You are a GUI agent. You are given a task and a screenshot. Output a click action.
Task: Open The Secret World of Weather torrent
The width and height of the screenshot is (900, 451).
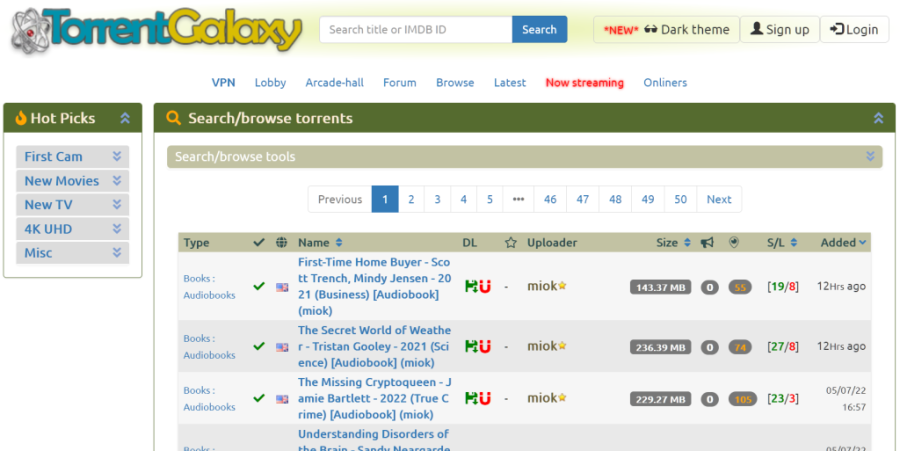click(x=374, y=346)
